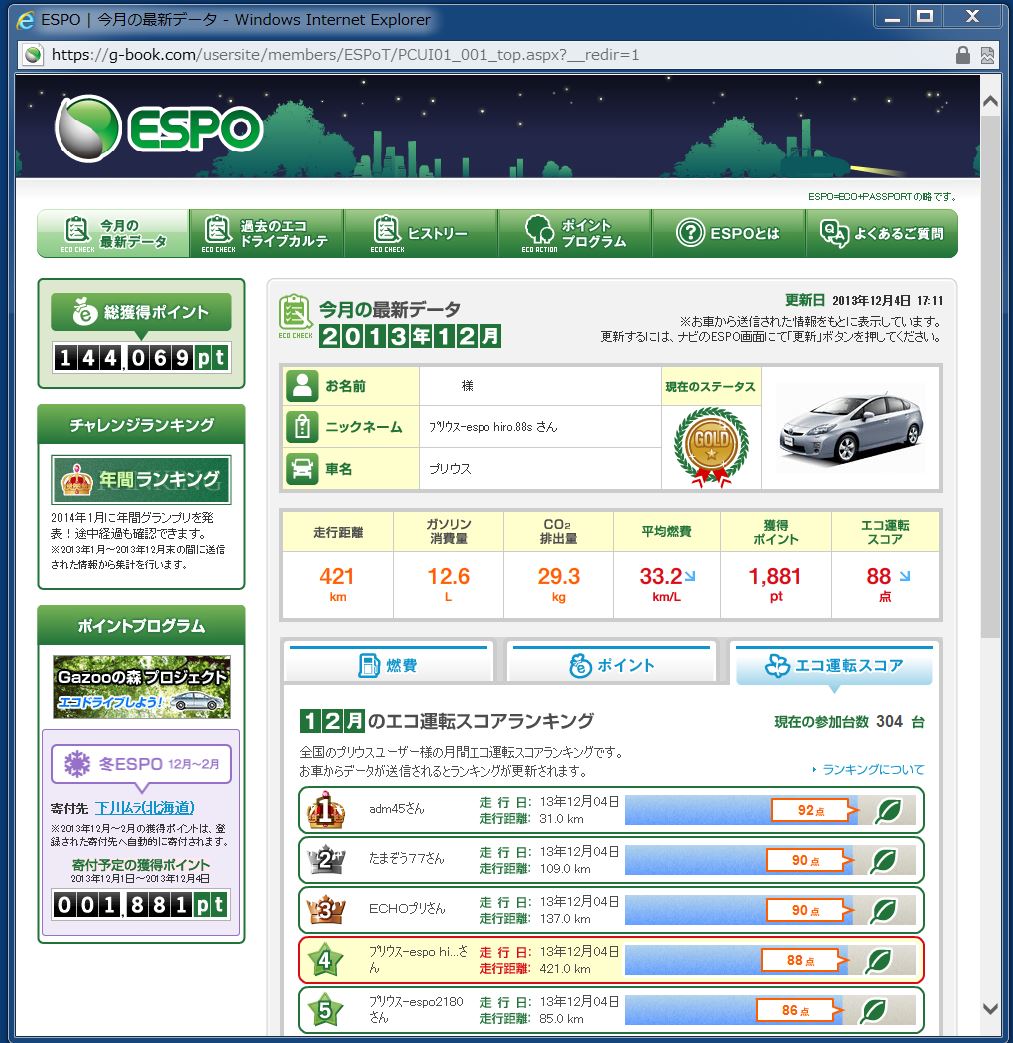Viewport: 1013px width, 1043px height.
Task: Open the ポイントプログラム navigation tab
Action: tap(575, 233)
